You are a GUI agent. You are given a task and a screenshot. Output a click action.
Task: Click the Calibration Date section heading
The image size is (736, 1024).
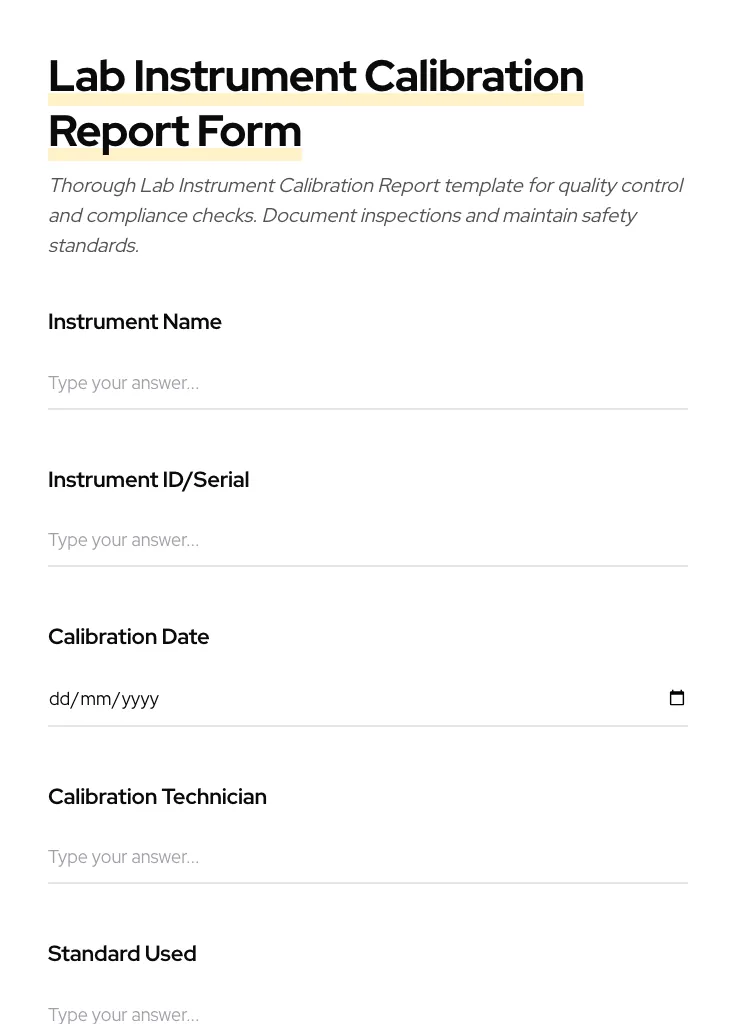(128, 637)
